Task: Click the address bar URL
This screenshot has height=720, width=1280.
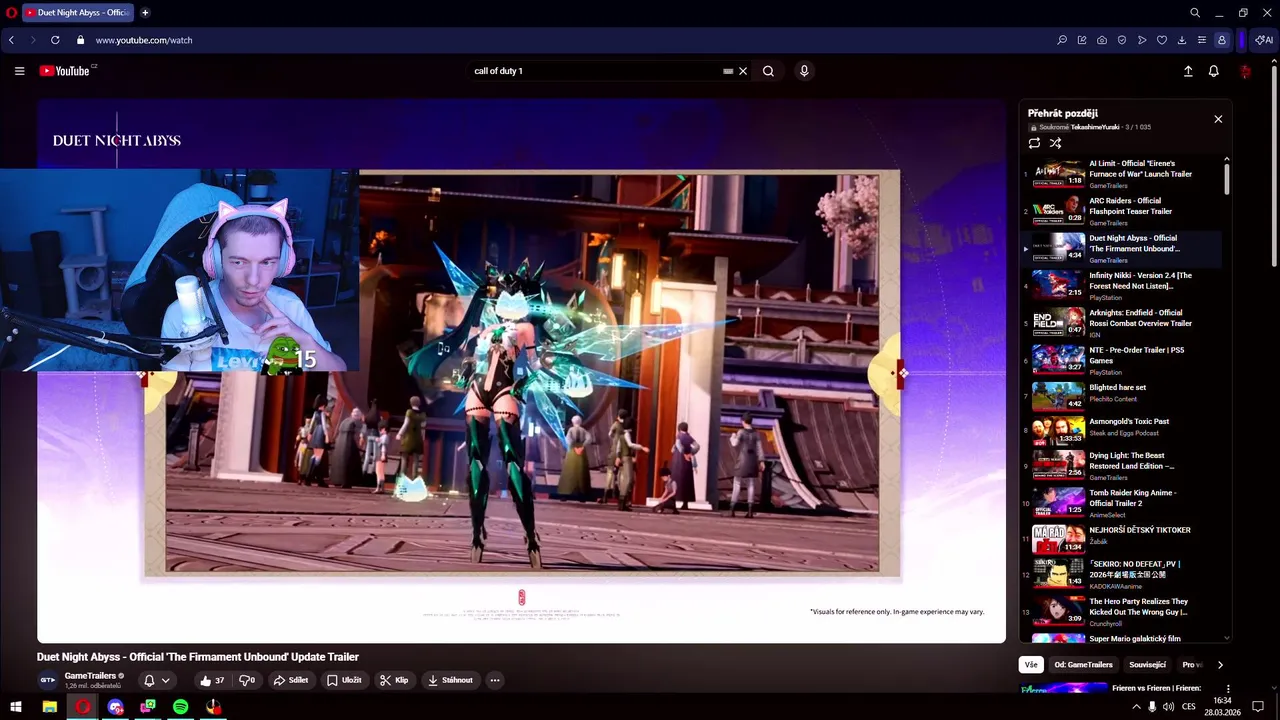Action: 144,40
